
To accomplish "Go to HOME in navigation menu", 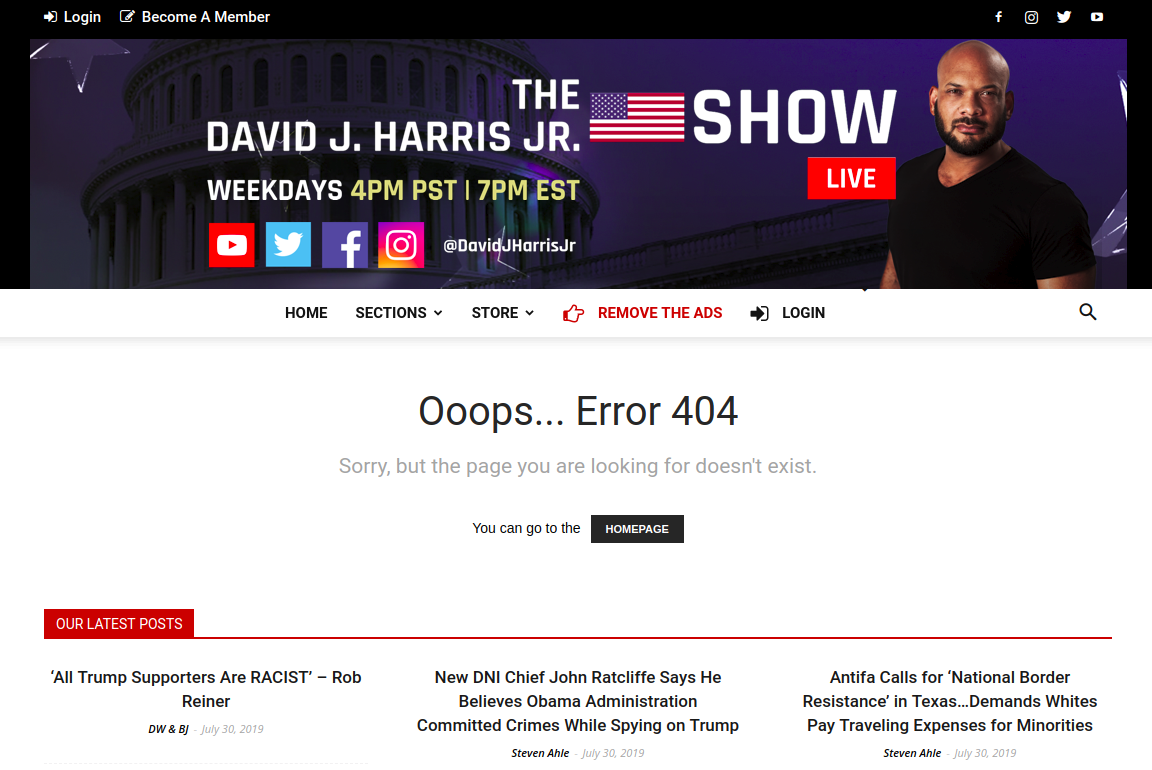I will point(306,313).
